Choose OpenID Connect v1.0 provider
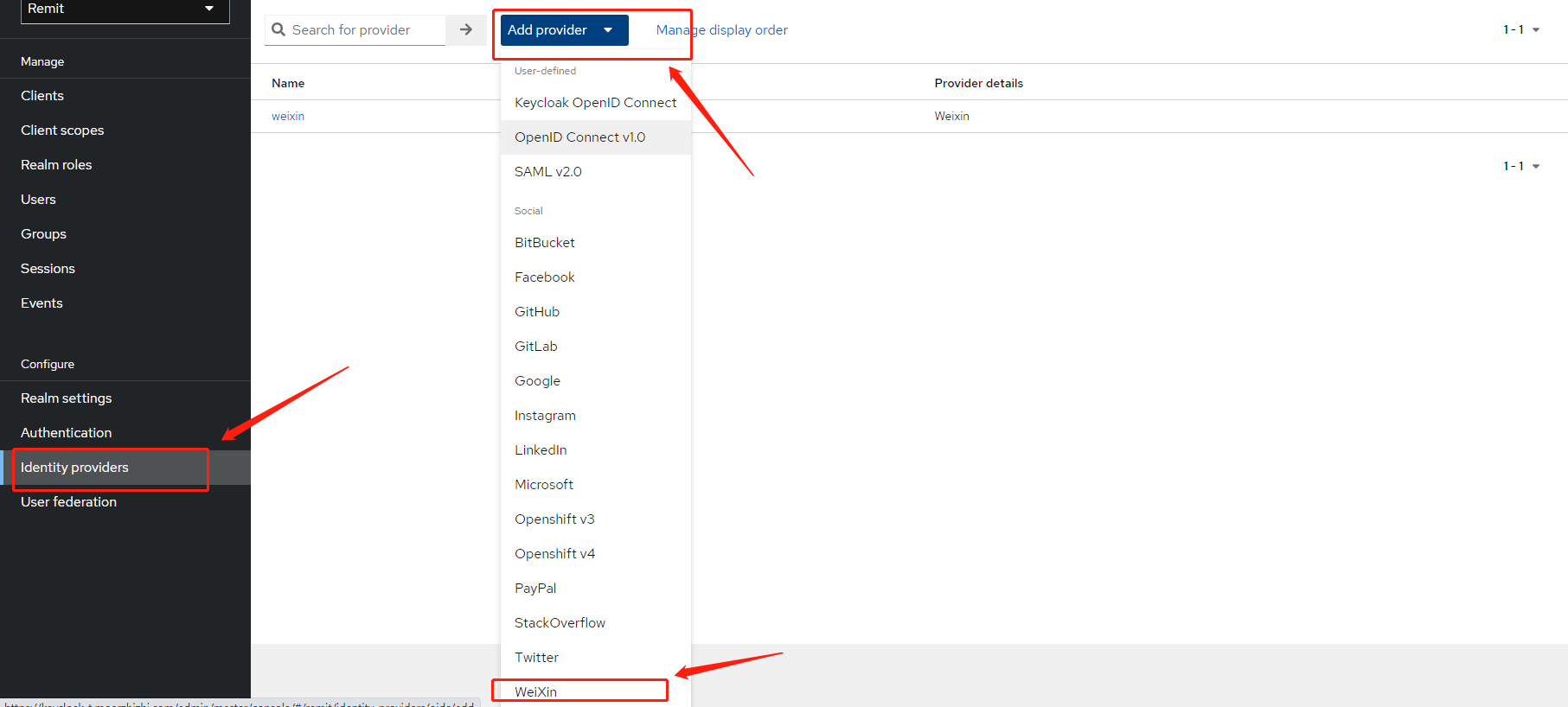The image size is (1568, 707). (580, 137)
